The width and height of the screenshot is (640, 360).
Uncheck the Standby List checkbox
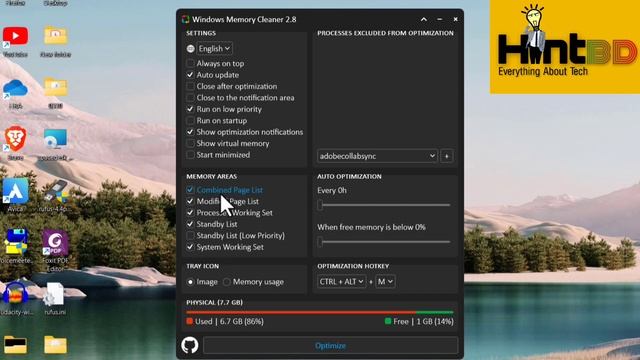coord(190,224)
